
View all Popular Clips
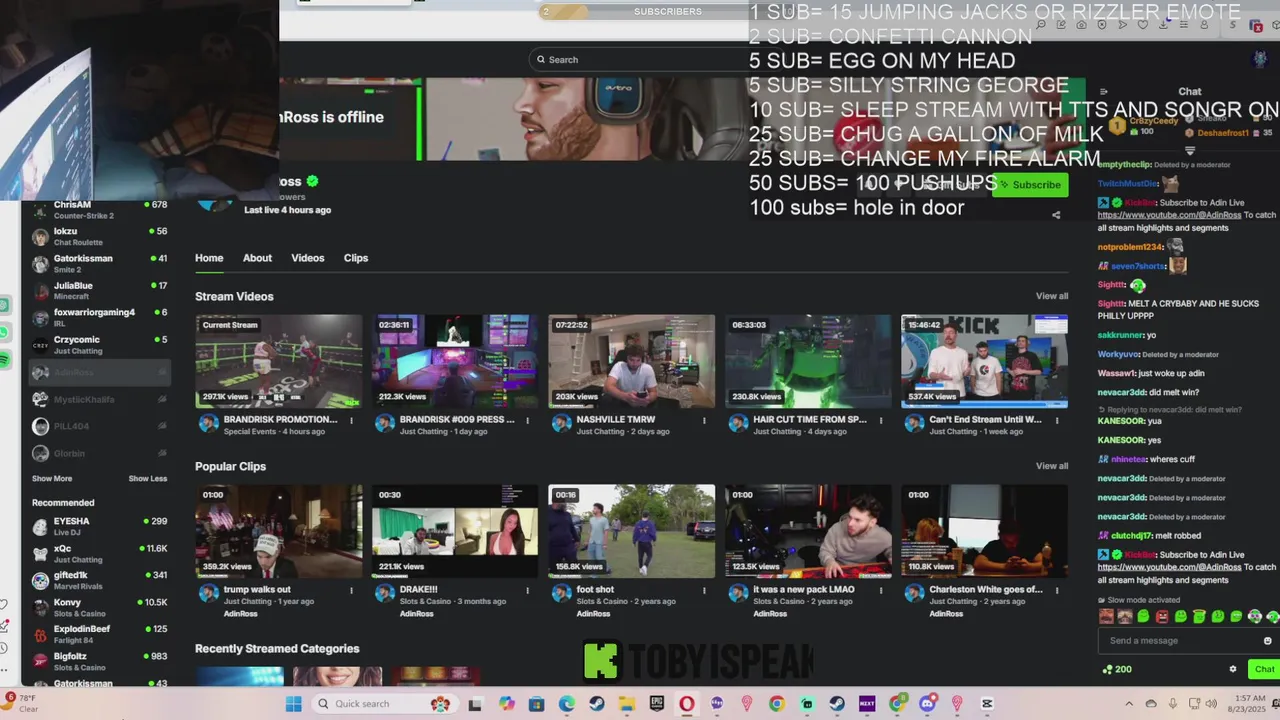1052,466
